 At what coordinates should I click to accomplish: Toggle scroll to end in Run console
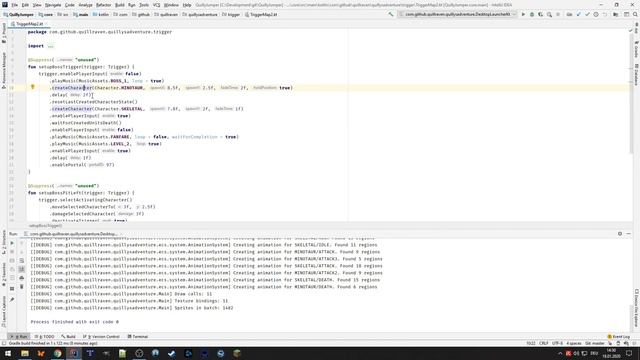point(22,269)
